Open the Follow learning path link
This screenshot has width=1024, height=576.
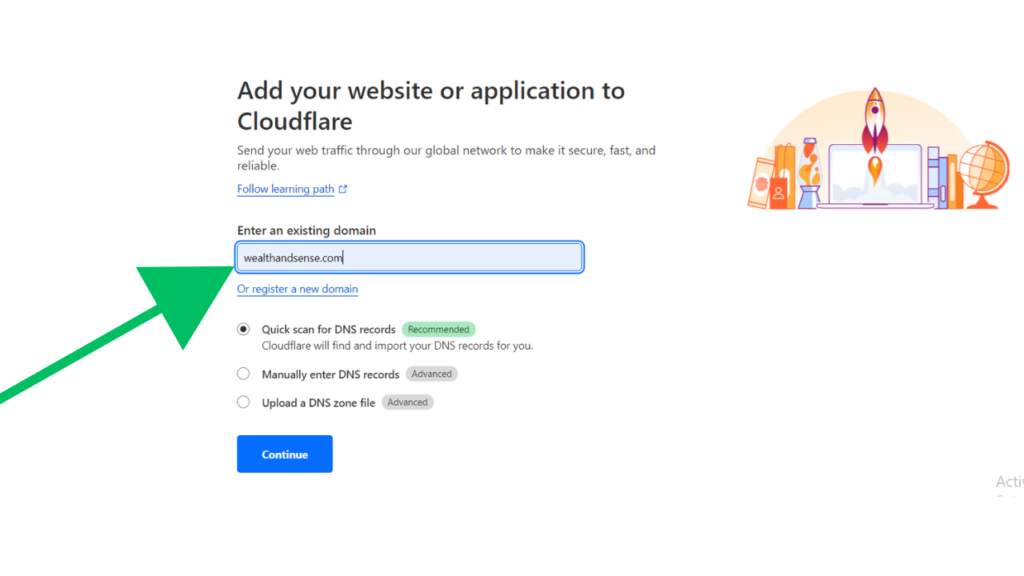(285, 189)
